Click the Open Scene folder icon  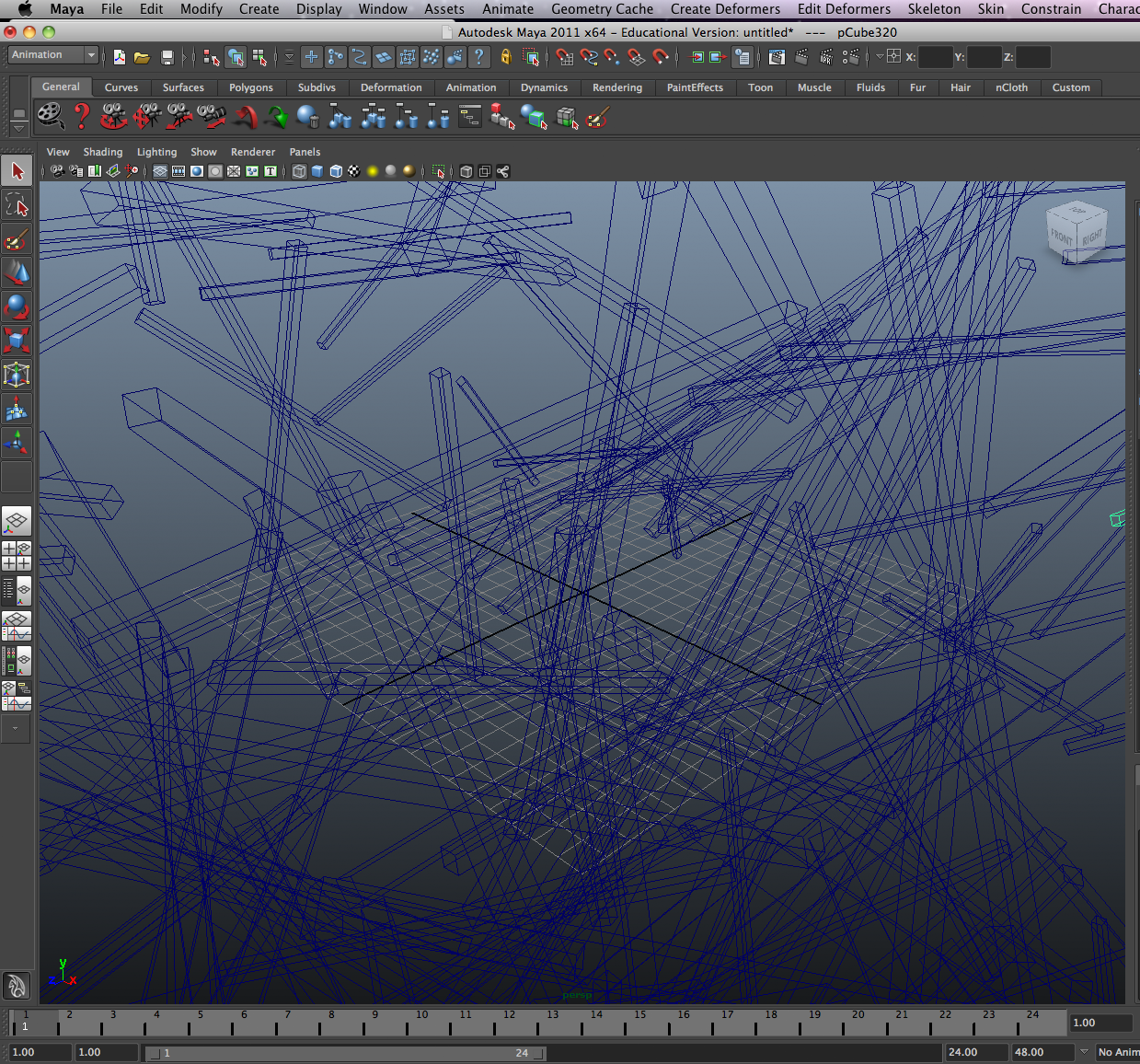(142, 57)
